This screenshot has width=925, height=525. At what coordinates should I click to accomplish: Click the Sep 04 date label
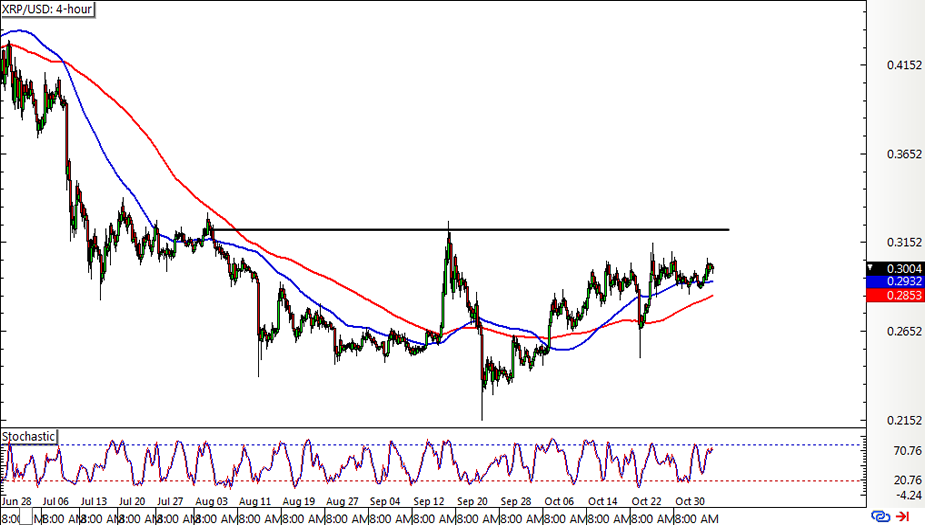[x=385, y=501]
